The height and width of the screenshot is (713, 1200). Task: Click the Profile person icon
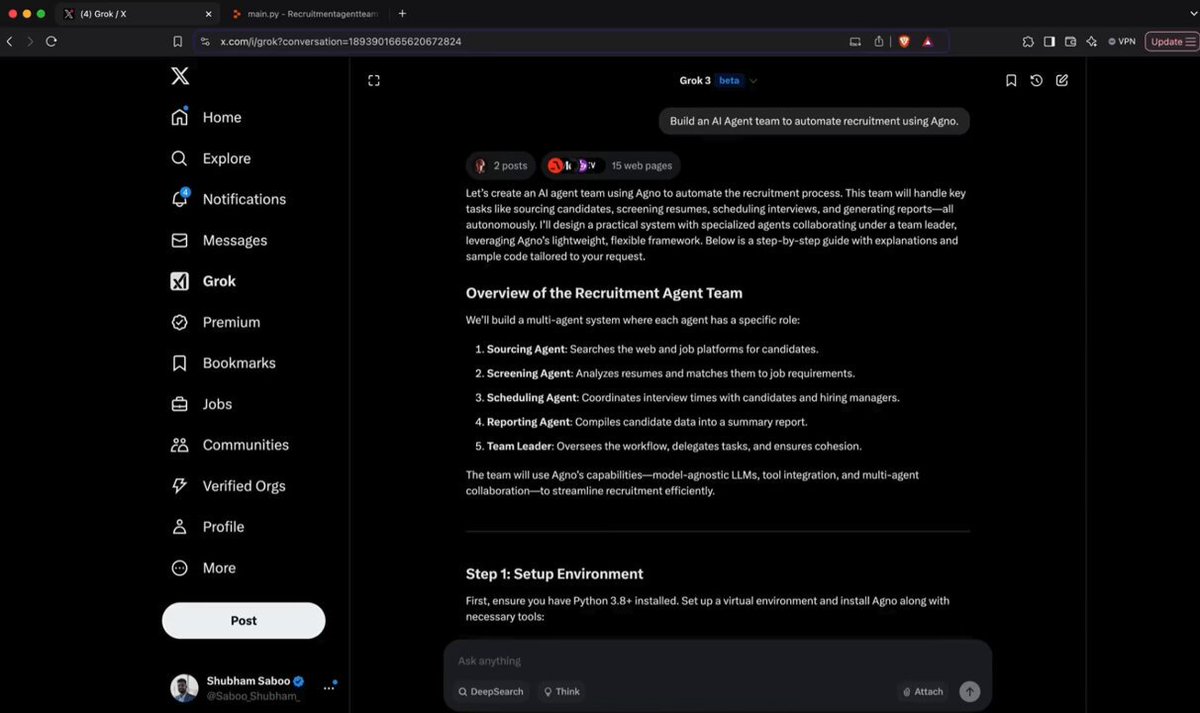[180, 527]
